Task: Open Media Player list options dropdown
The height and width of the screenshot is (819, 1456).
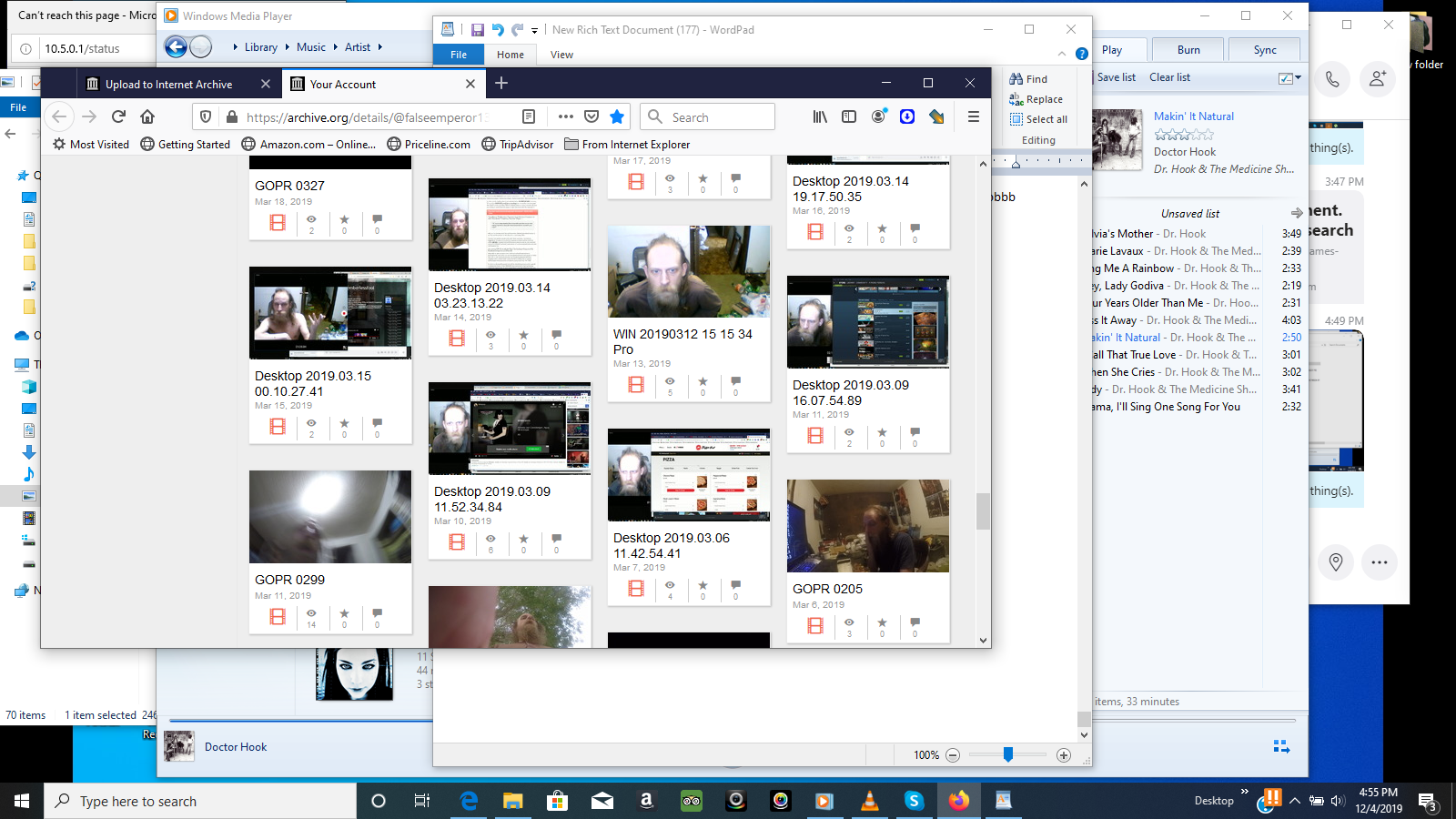Action: click(x=1289, y=77)
